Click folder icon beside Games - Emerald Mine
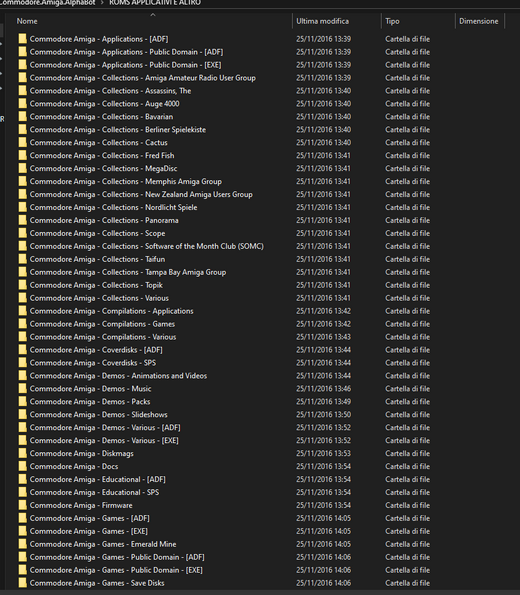Screen dimensions: 520x595 click(x=23, y=544)
